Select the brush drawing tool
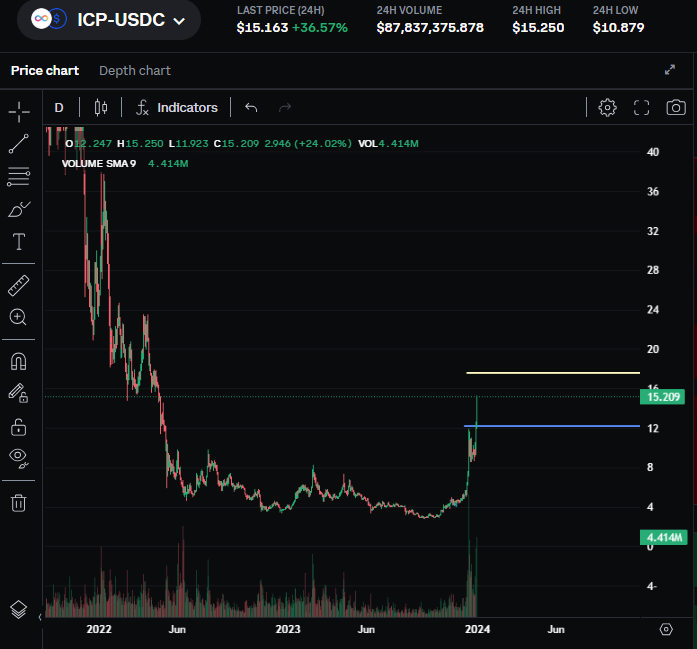This screenshot has height=649, width=697. coord(19,209)
